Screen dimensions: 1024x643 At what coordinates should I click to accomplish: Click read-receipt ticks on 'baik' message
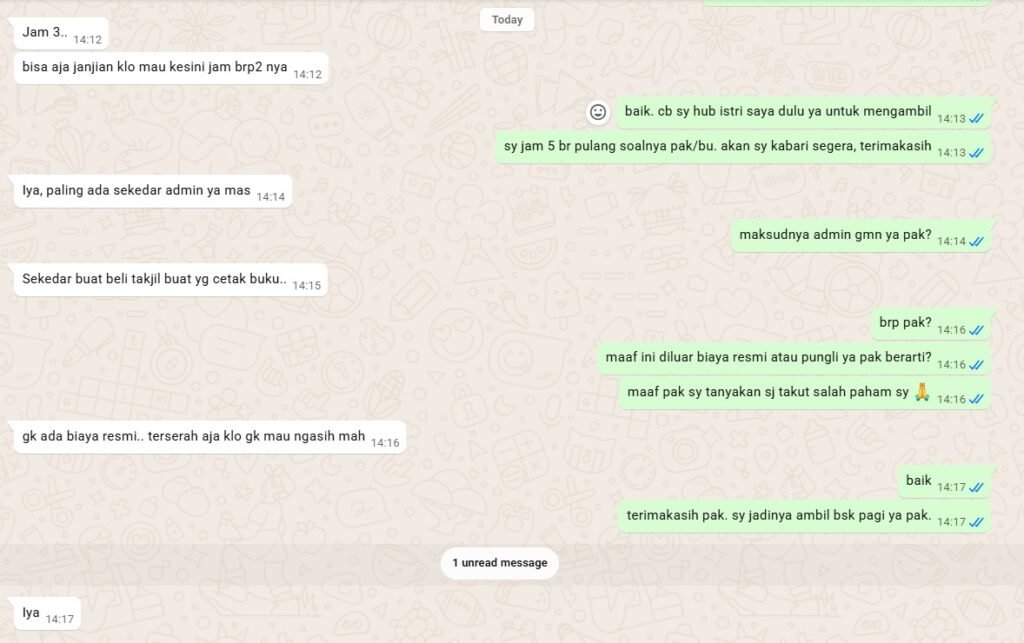pyautogui.click(x=976, y=488)
